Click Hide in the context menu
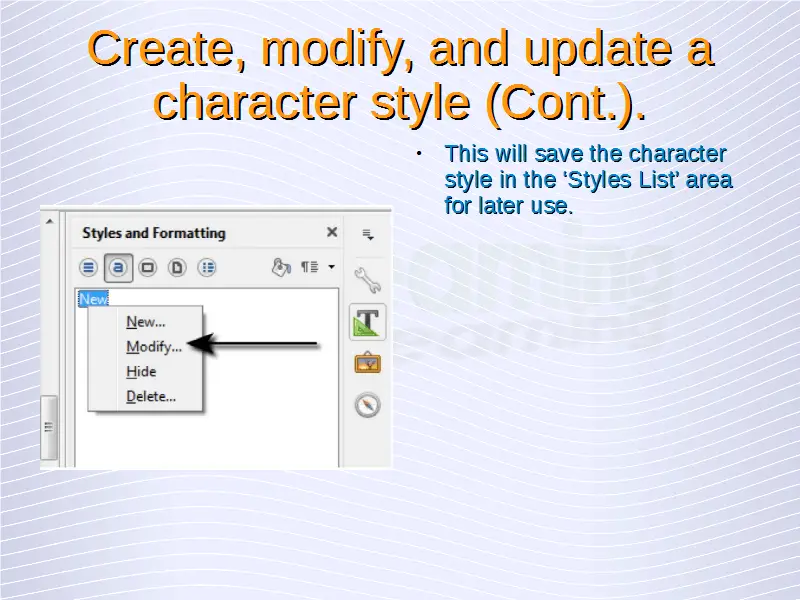This screenshot has height=600, width=800. 141,371
